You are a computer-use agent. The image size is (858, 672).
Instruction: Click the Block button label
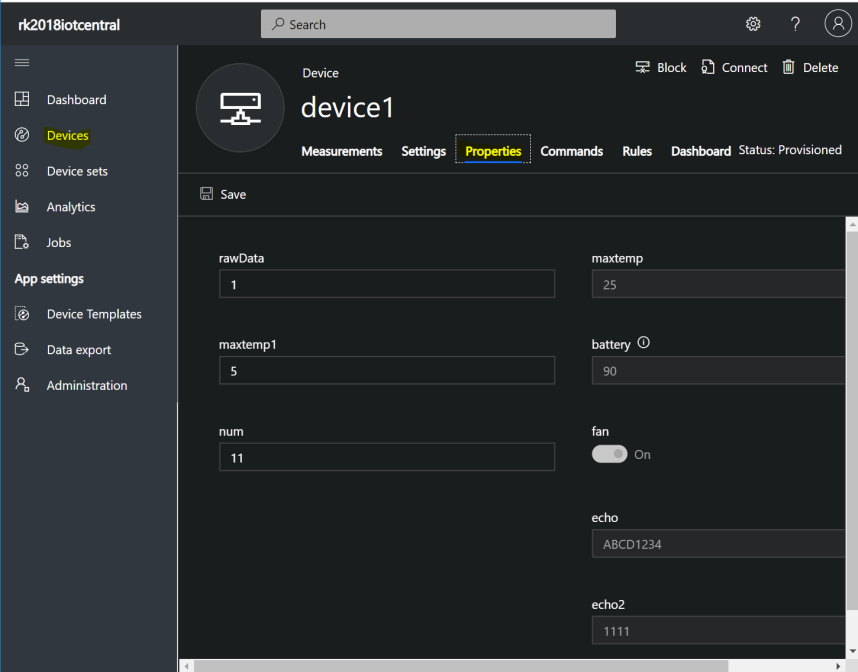point(671,67)
